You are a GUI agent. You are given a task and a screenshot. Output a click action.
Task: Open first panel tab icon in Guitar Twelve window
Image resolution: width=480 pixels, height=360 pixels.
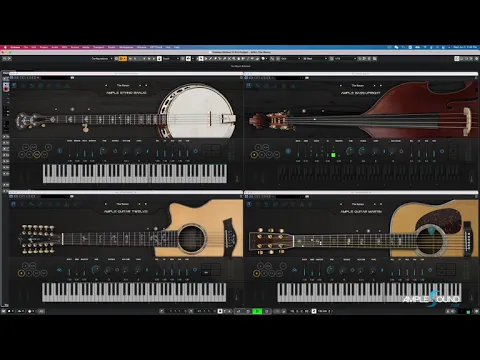coord(14,204)
